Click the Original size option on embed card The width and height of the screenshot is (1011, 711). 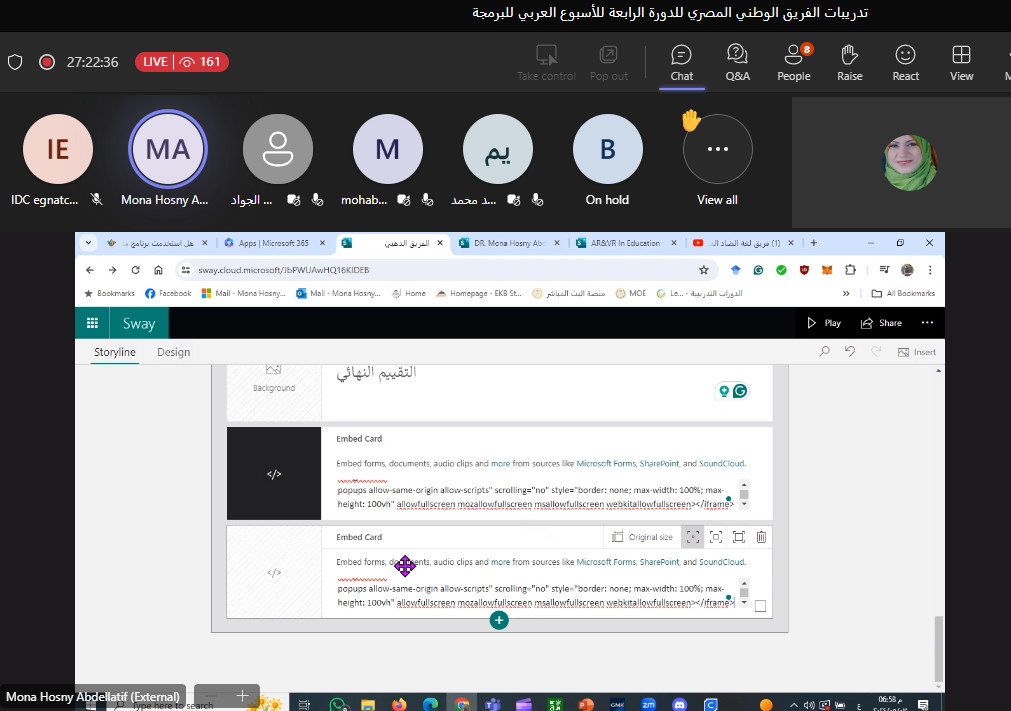coord(642,537)
